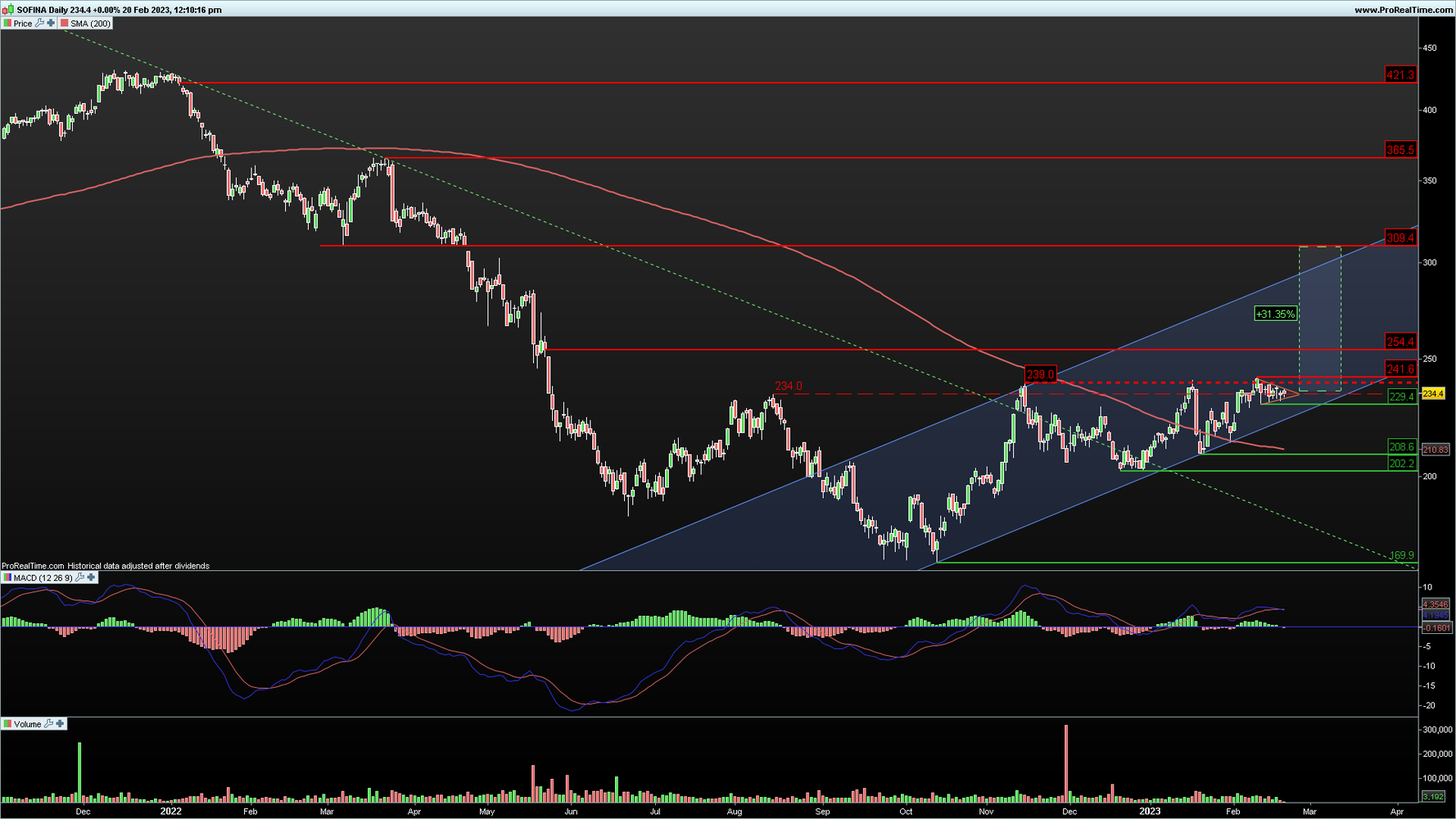This screenshot has height=819, width=1456.
Task: Click the Nov label on time axis
Action: 986,812
